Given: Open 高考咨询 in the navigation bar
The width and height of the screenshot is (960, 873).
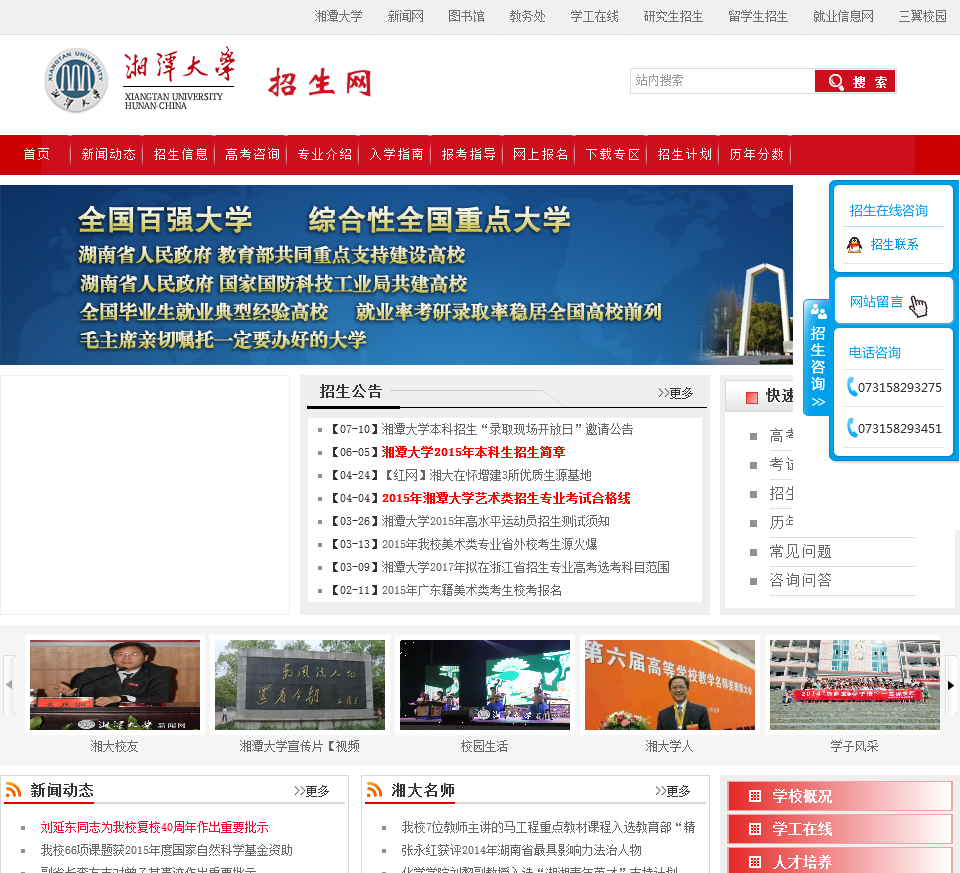Looking at the screenshot, I should 252,154.
